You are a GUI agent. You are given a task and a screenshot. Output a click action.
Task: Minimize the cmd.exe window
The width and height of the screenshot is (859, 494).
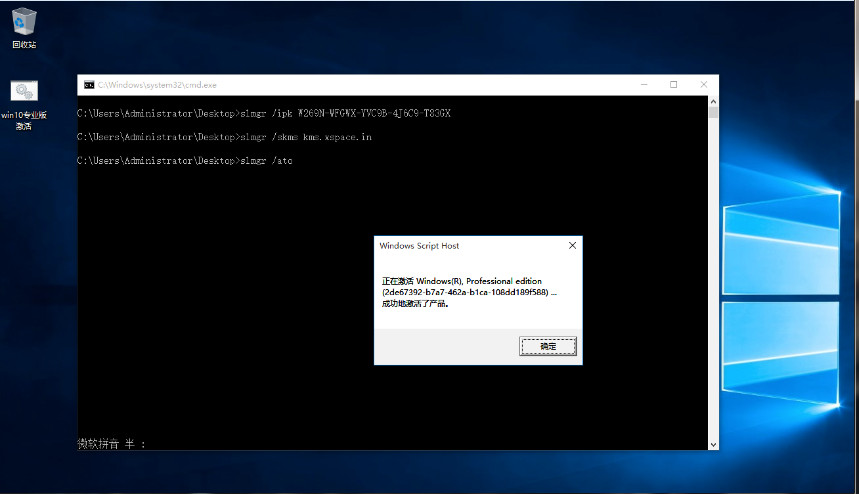click(644, 85)
